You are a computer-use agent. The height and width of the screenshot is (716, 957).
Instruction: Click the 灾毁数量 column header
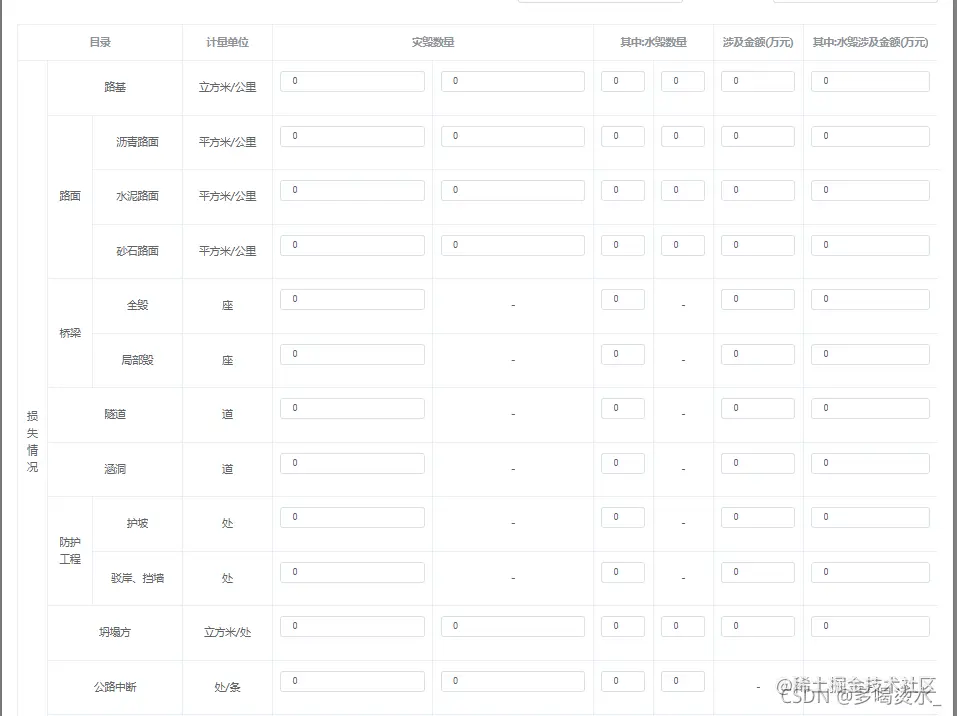pyautogui.click(x=433, y=42)
